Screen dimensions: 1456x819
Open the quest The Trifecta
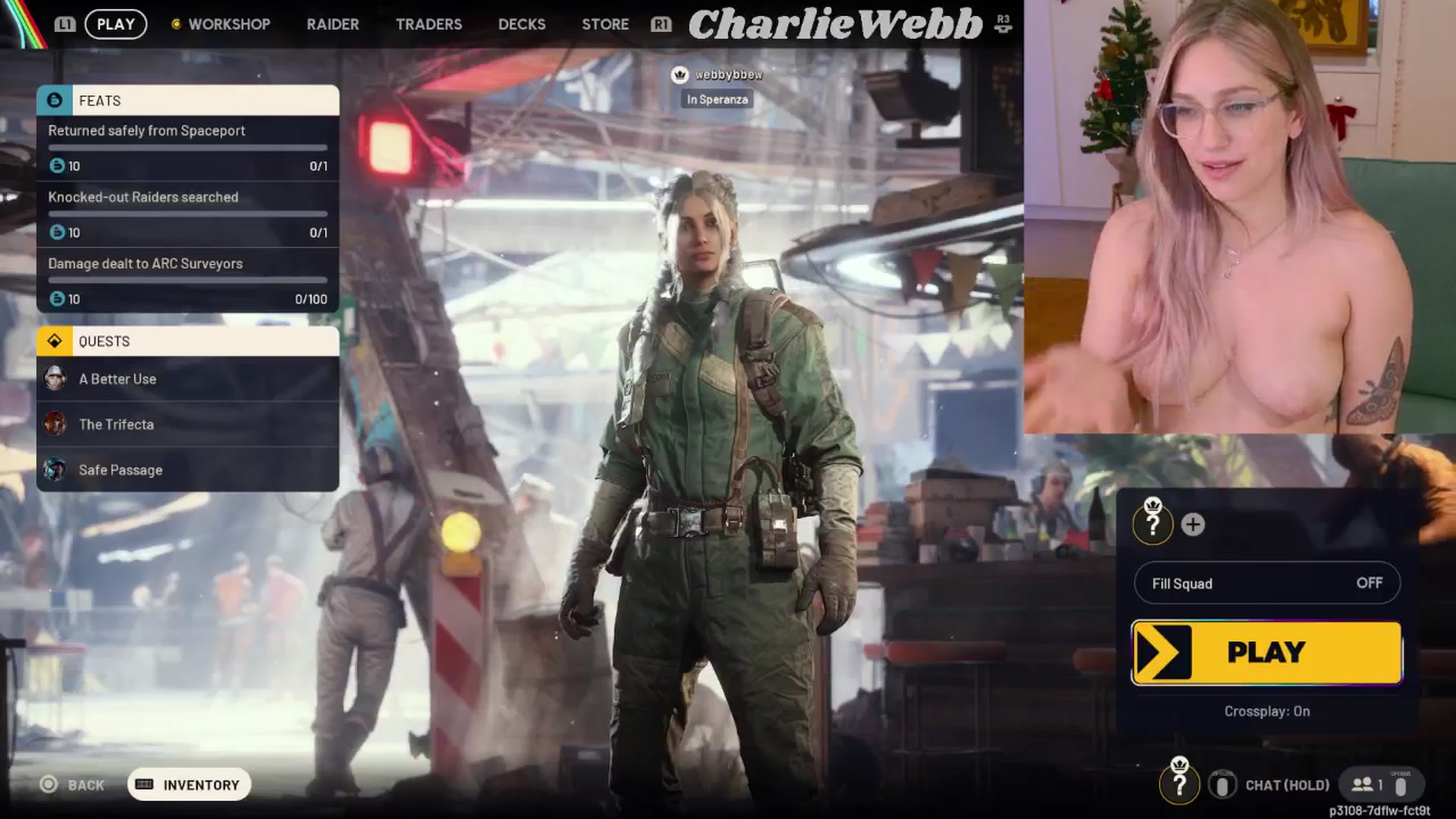(188, 424)
